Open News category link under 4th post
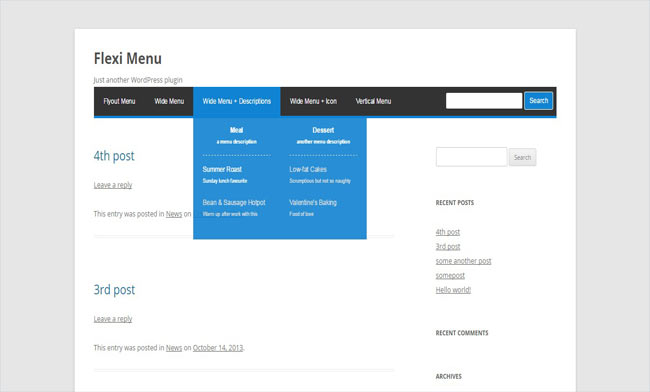Screen dimensions: 650x392 click(174, 214)
